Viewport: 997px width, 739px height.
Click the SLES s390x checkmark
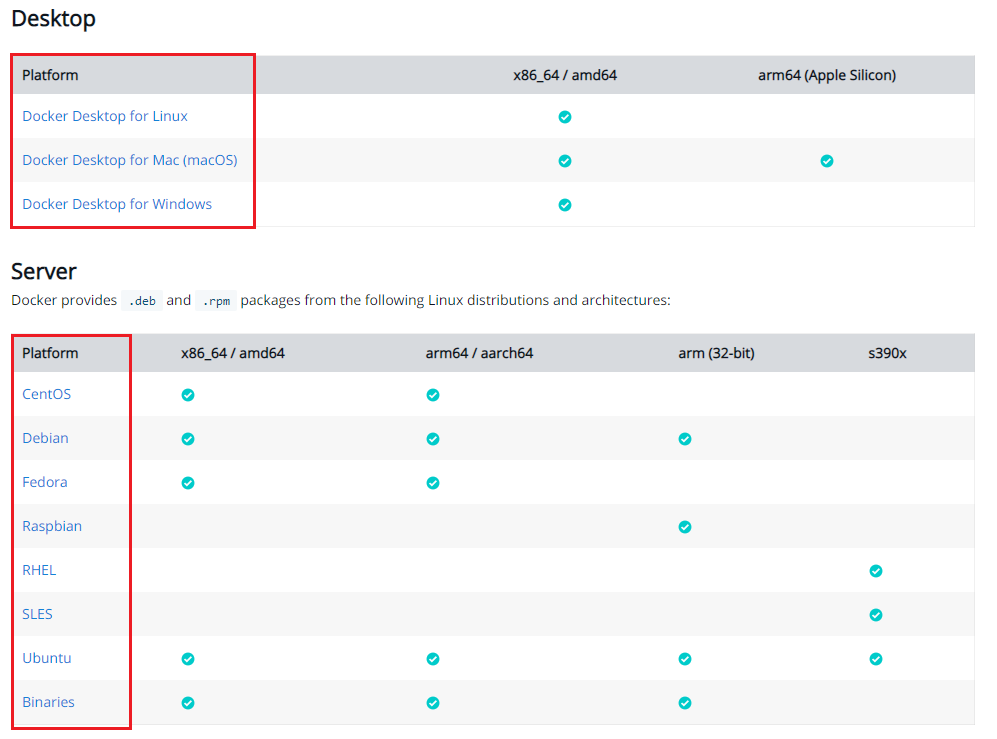click(876, 614)
